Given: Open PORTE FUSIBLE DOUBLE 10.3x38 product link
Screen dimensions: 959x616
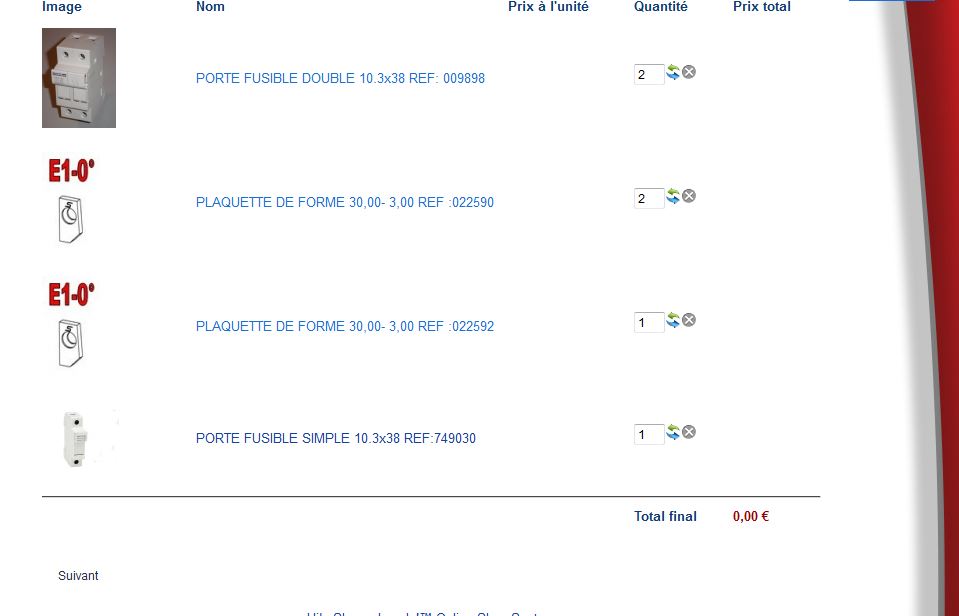Looking at the screenshot, I should click(340, 78).
